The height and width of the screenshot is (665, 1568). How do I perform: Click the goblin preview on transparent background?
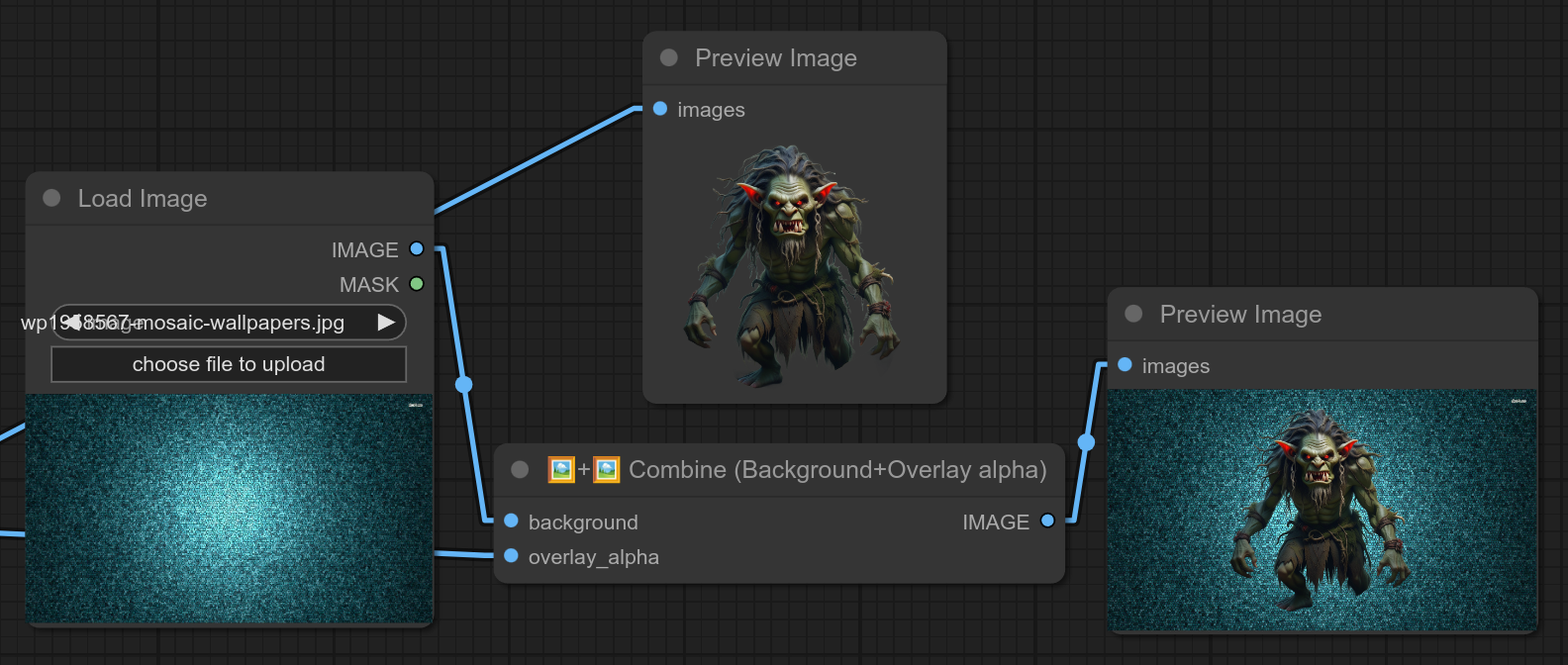[794, 267]
